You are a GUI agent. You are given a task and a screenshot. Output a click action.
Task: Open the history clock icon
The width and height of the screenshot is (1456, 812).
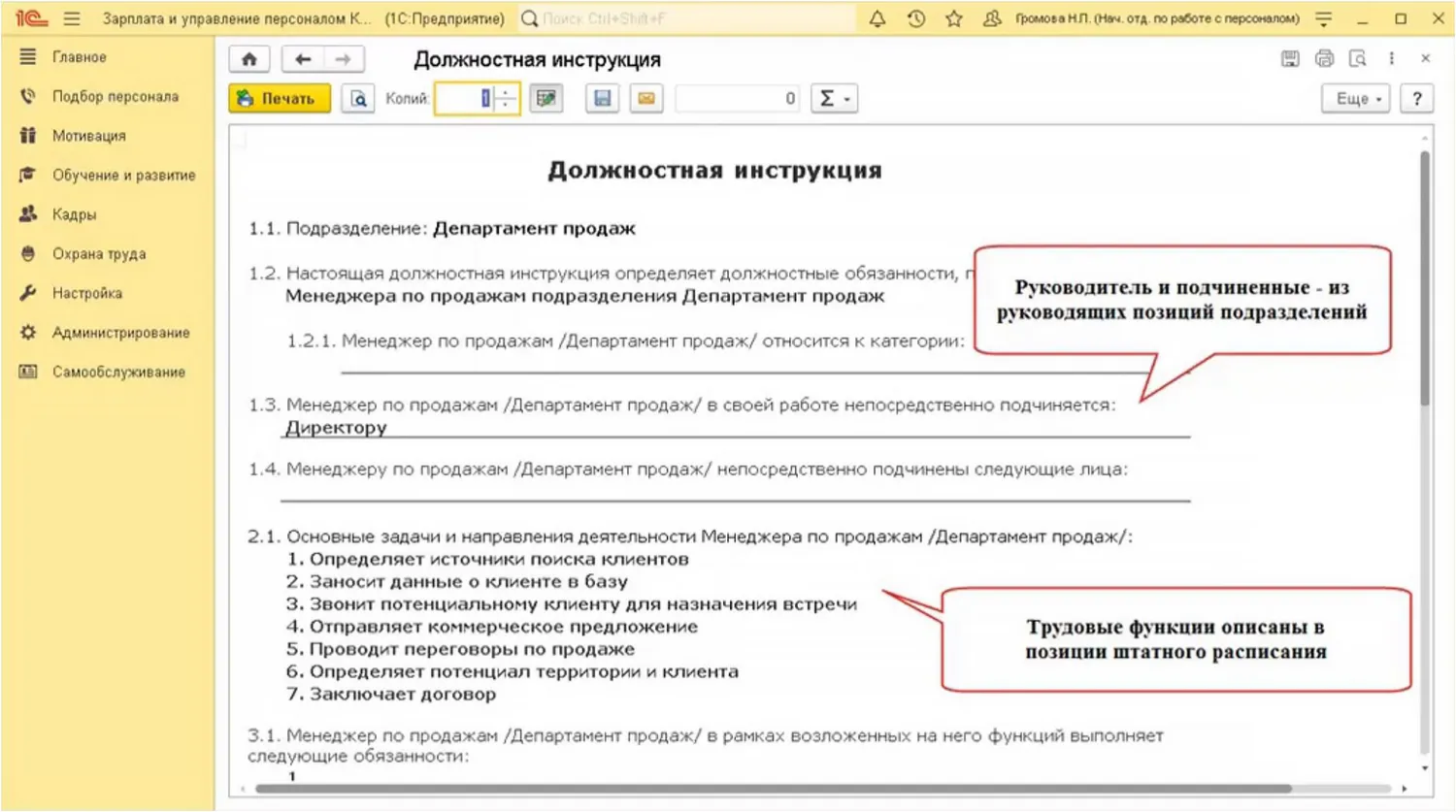click(916, 18)
